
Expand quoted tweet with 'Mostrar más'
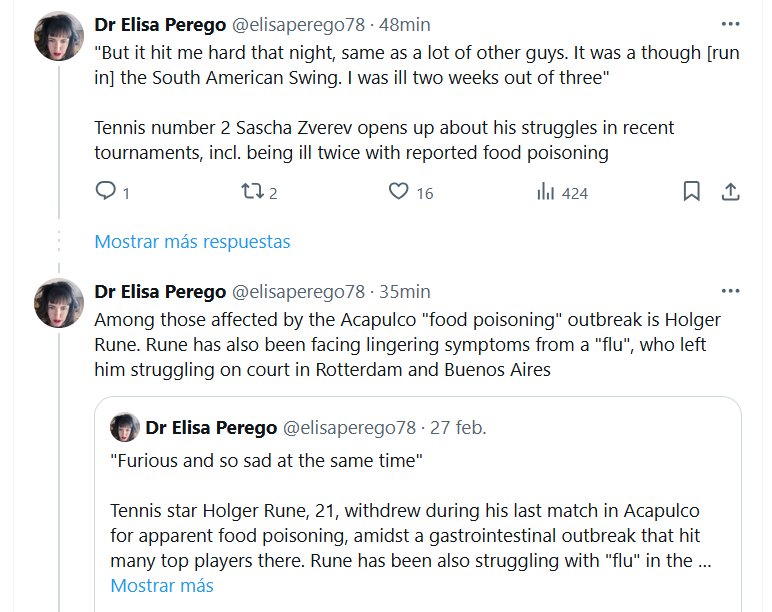(x=162, y=586)
